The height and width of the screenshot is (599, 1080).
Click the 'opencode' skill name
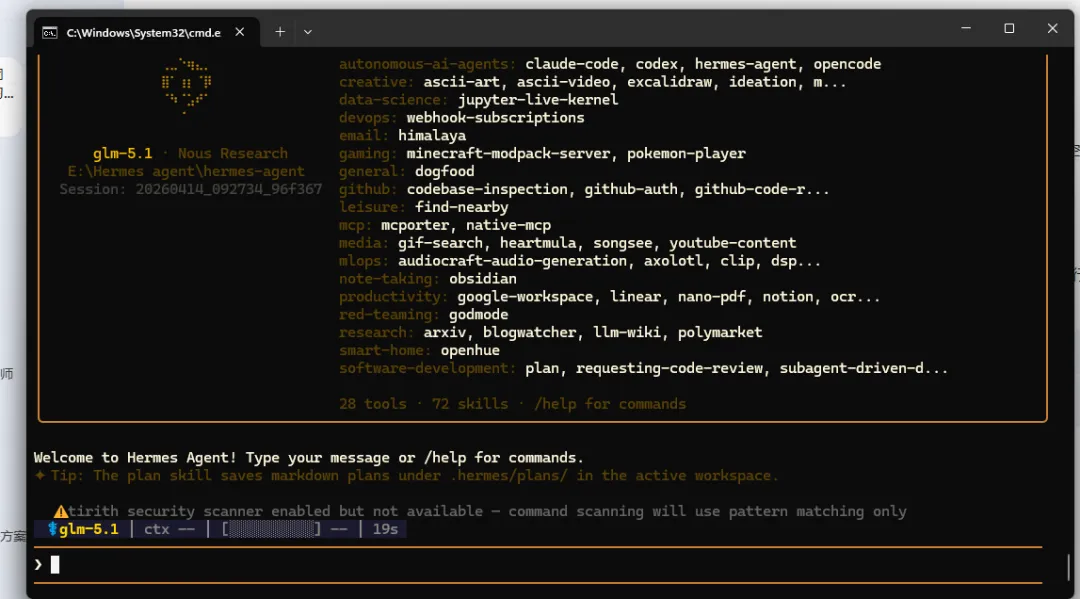coord(847,64)
